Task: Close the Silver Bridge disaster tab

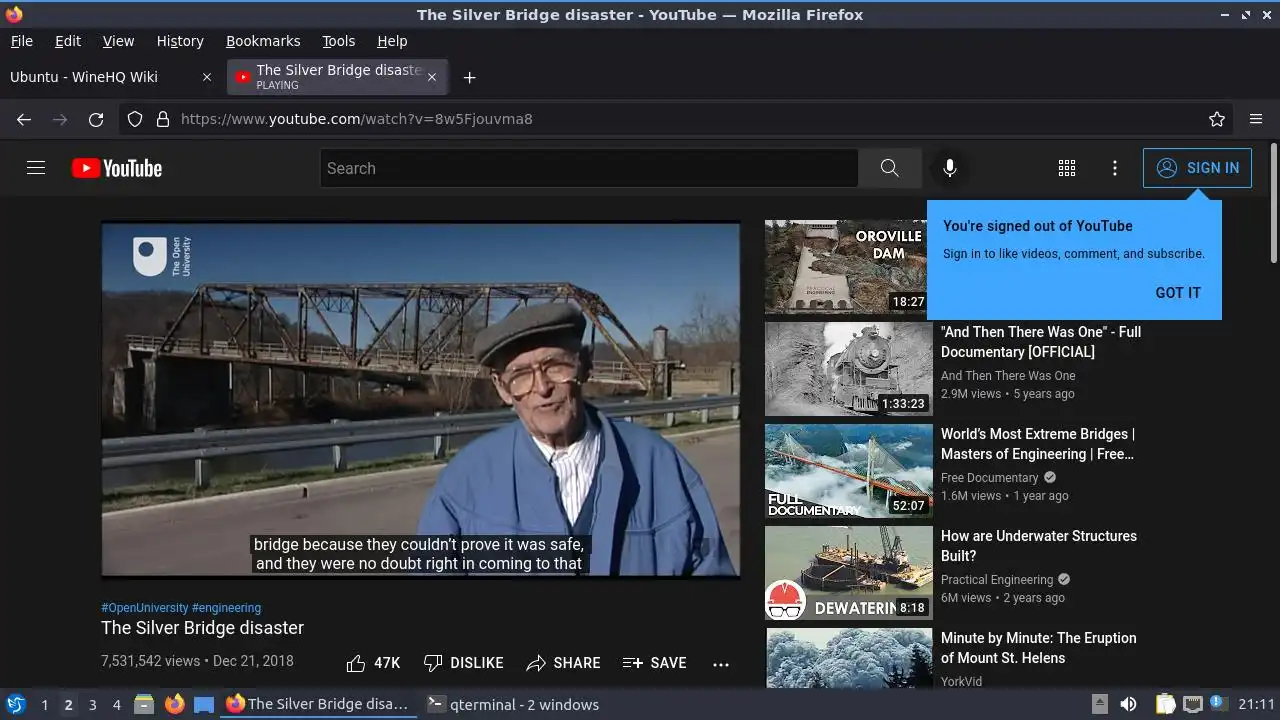Action: (x=432, y=77)
